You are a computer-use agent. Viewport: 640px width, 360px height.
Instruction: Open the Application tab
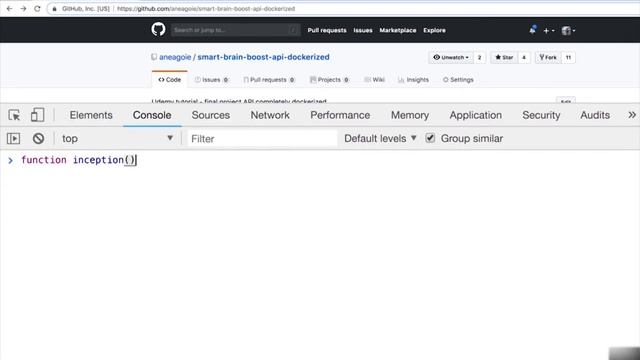476,115
